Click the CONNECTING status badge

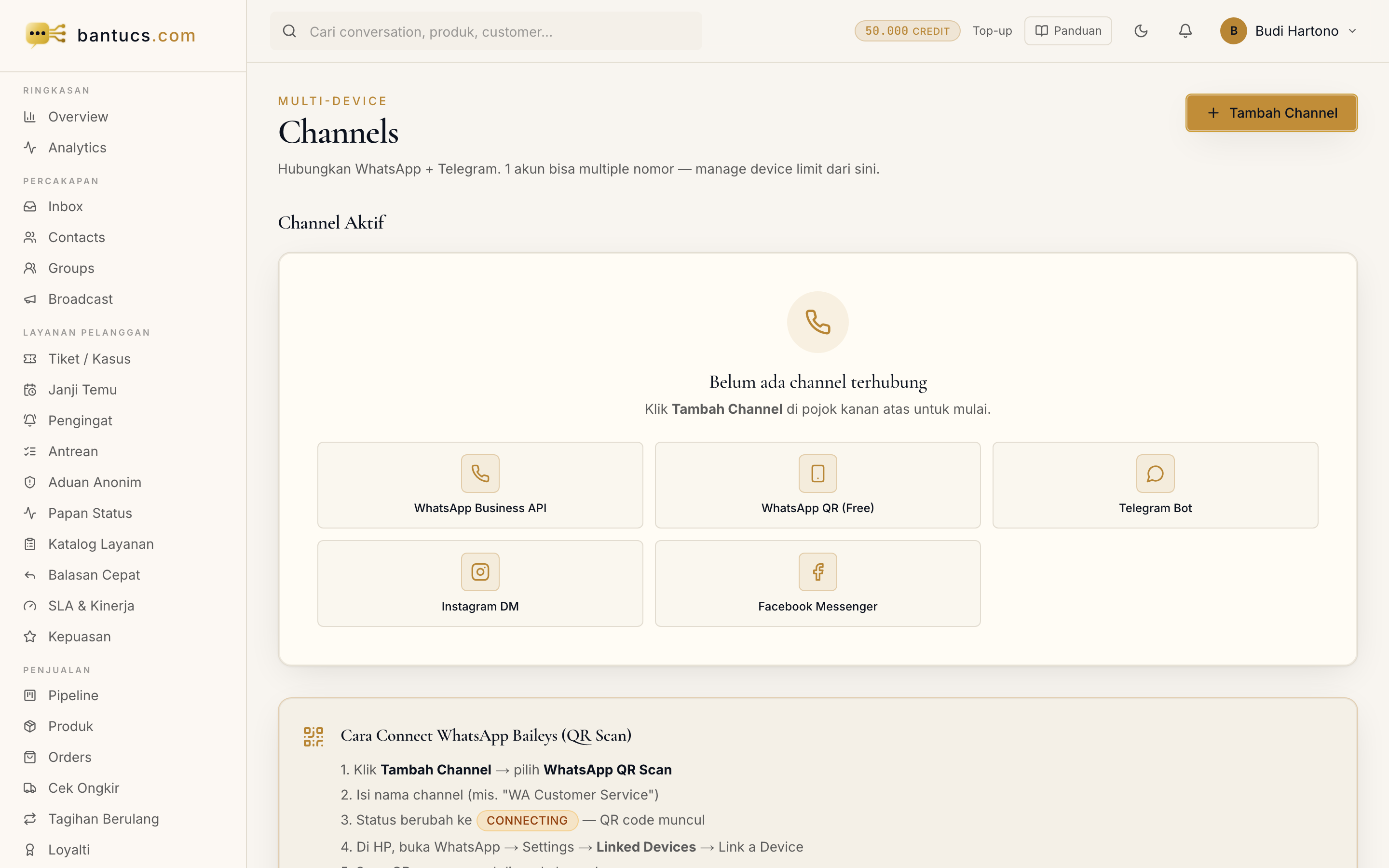527,820
